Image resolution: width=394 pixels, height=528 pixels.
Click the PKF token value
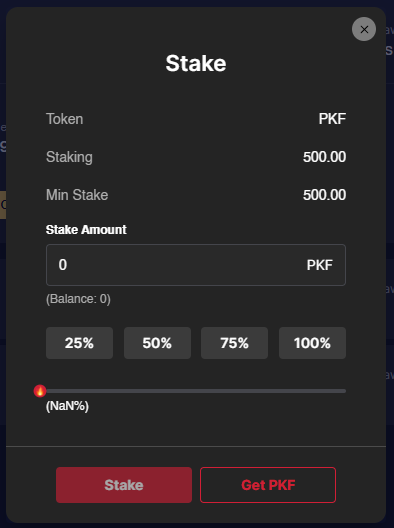[x=332, y=119]
